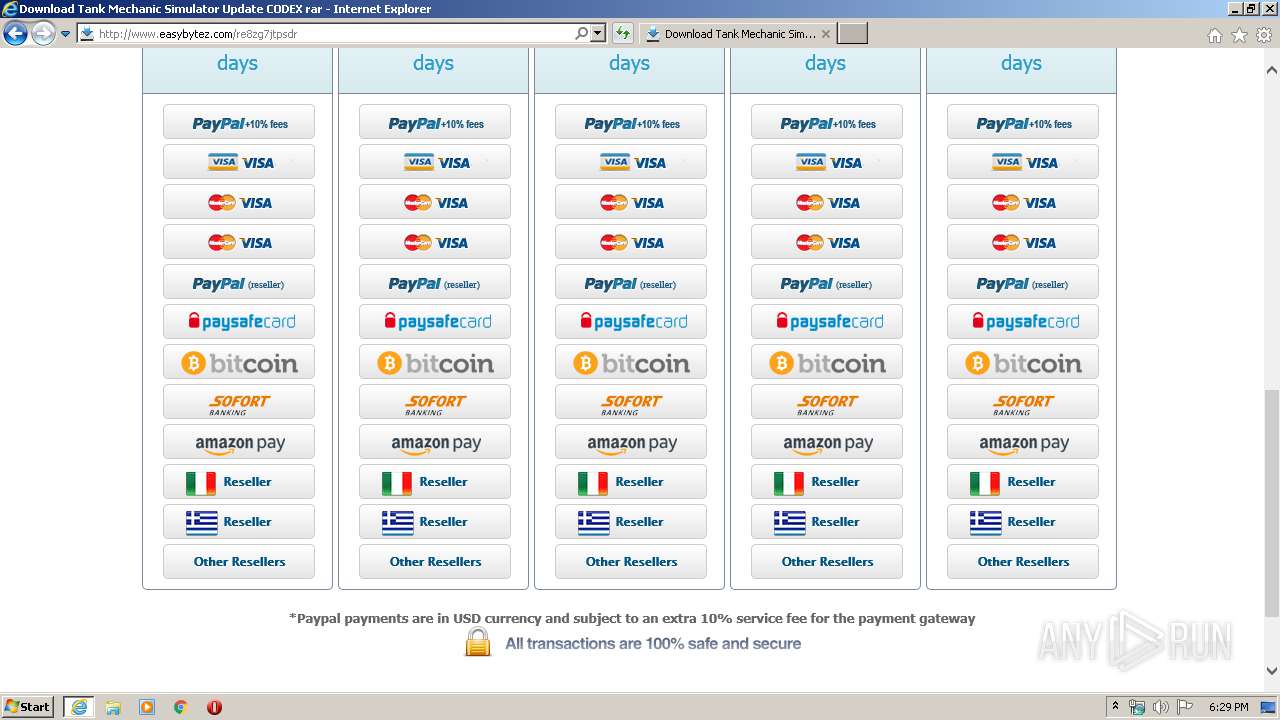The image size is (1280, 720).
Task: Pay with amazon pay in first column
Action: (239, 442)
